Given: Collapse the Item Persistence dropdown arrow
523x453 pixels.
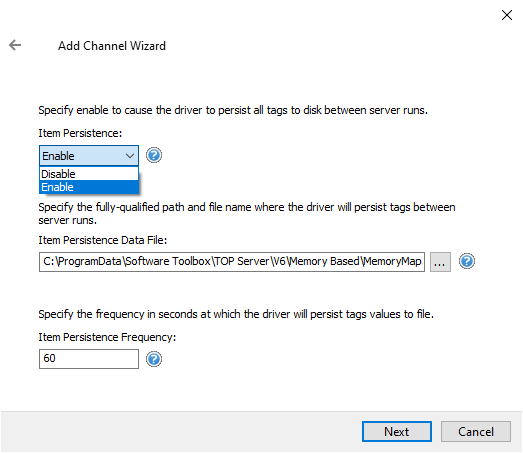Looking at the screenshot, I should point(130,156).
